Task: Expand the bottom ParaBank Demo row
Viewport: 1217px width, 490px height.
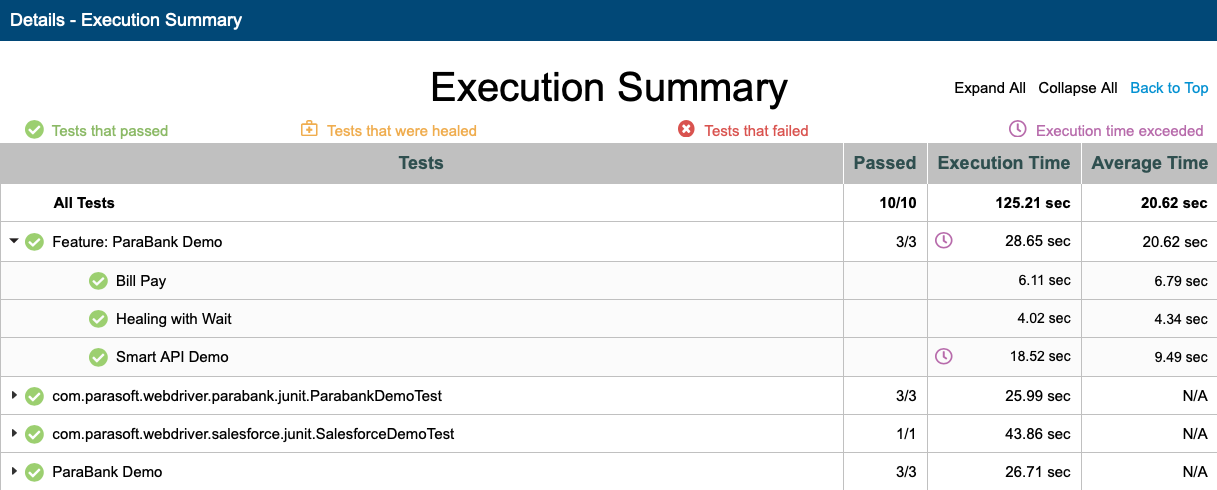Action: (14, 471)
